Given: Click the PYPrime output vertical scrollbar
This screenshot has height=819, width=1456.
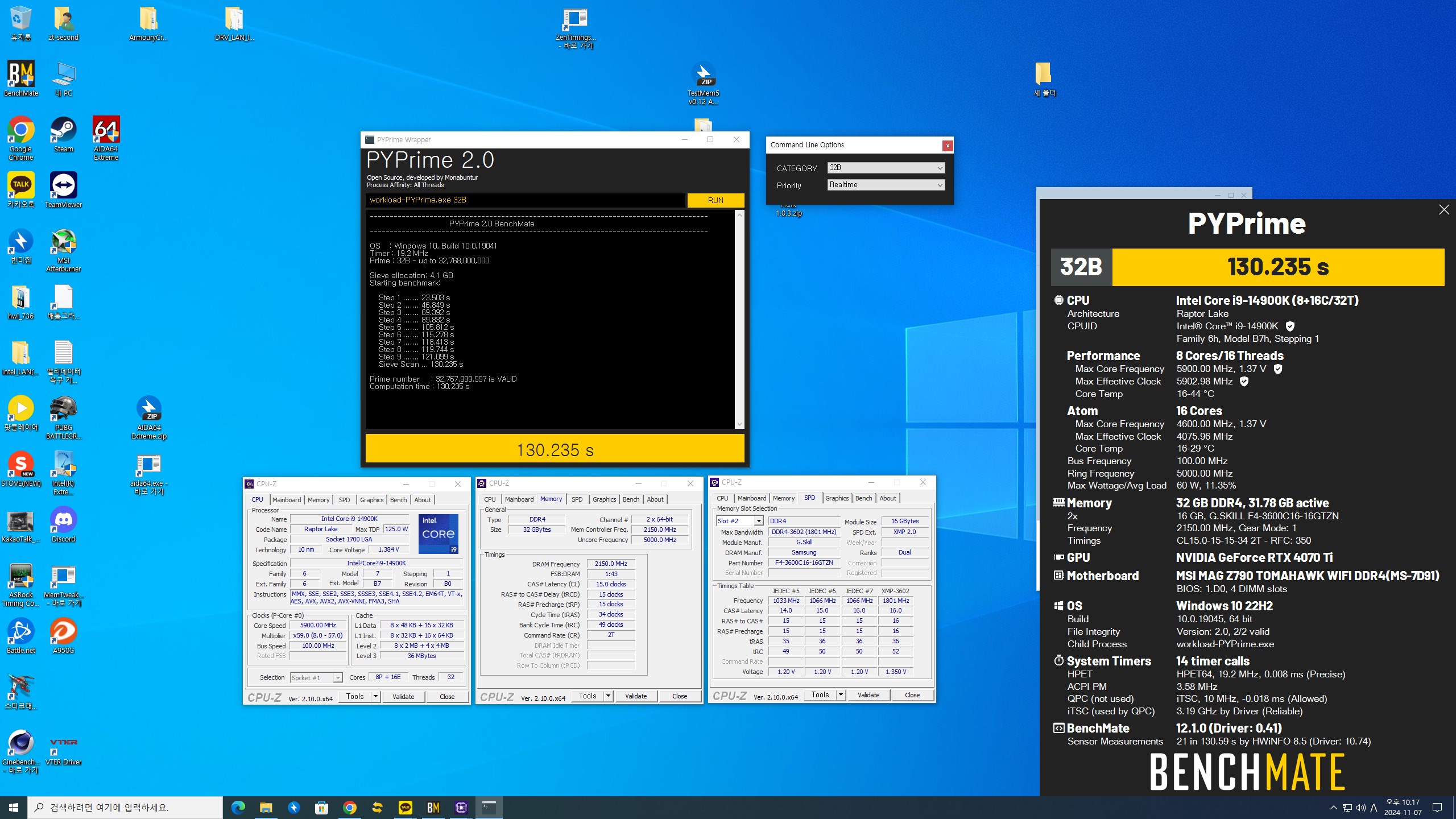Looking at the screenshot, I should pos(739,319).
